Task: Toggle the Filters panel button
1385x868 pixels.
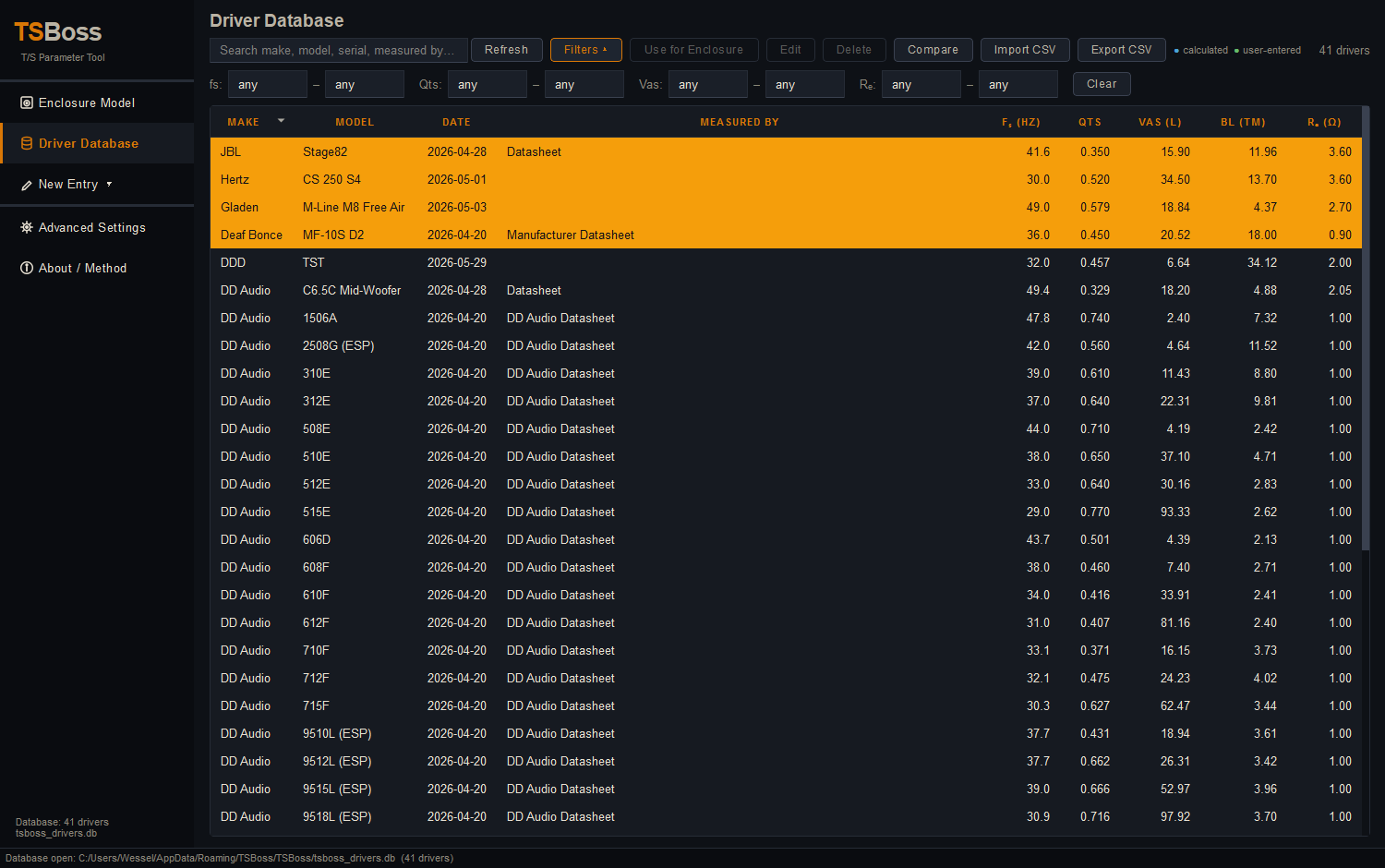Action: [585, 50]
